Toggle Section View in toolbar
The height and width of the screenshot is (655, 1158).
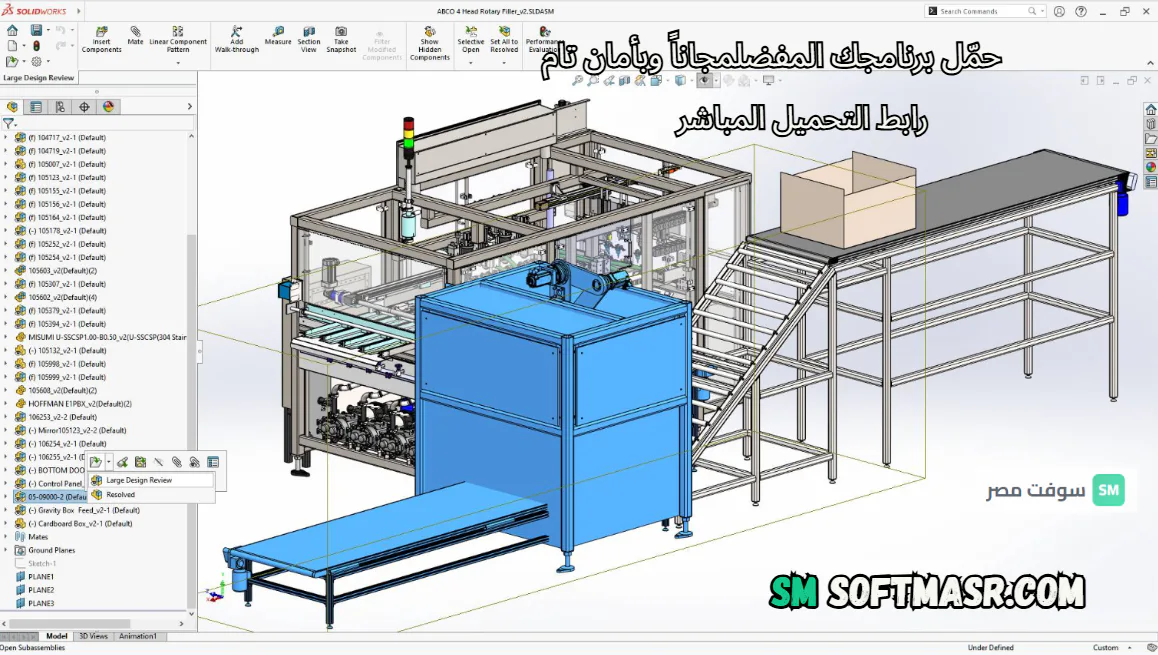pyautogui.click(x=309, y=40)
